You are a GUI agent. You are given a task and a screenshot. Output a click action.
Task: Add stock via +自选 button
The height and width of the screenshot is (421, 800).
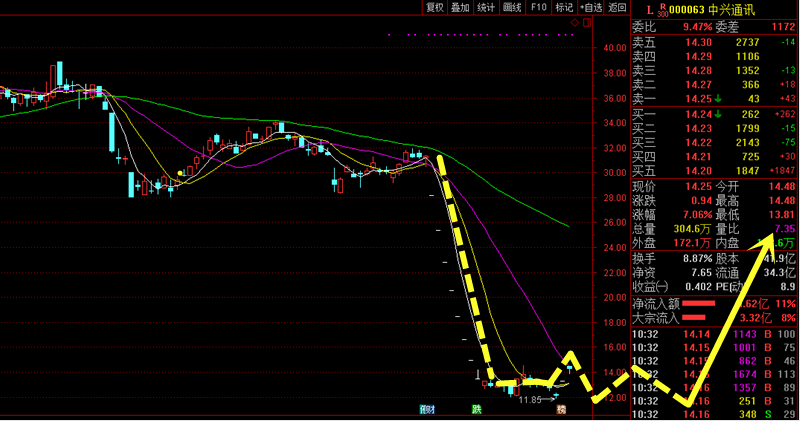592,7
